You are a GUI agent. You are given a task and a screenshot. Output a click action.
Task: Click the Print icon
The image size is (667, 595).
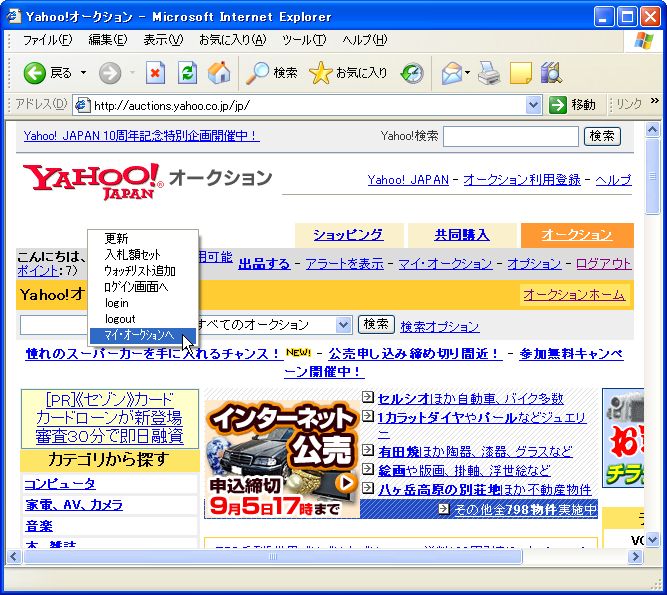489,73
